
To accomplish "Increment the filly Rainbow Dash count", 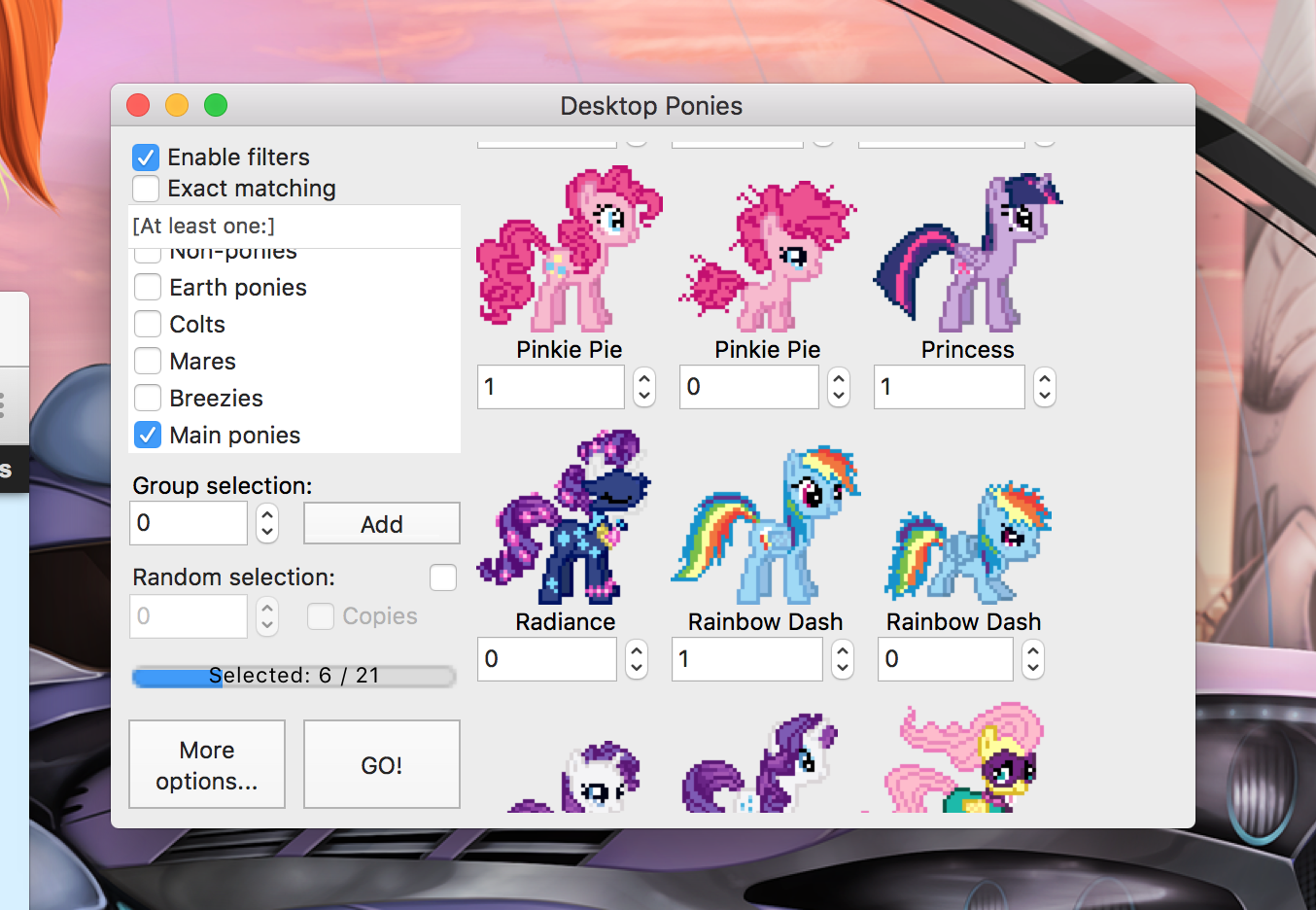I will [x=1033, y=650].
